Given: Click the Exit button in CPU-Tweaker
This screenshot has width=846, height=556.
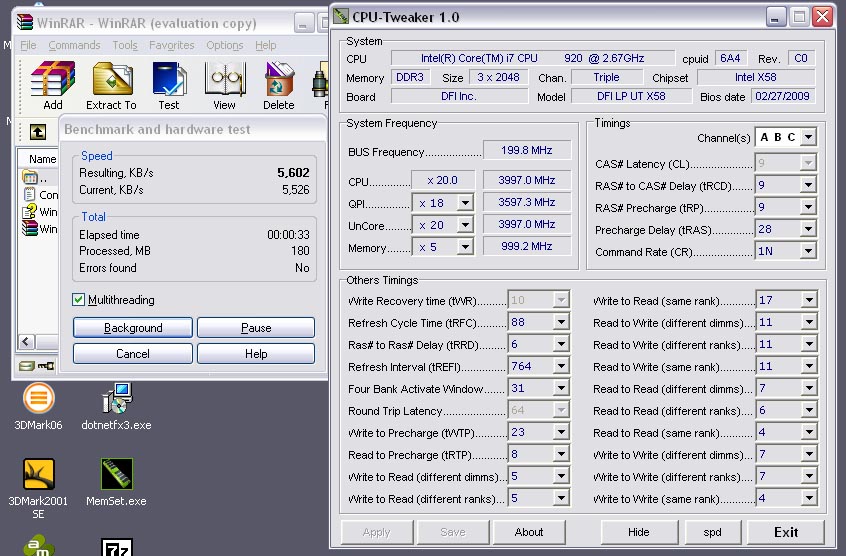Looking at the screenshot, I should tap(786, 532).
